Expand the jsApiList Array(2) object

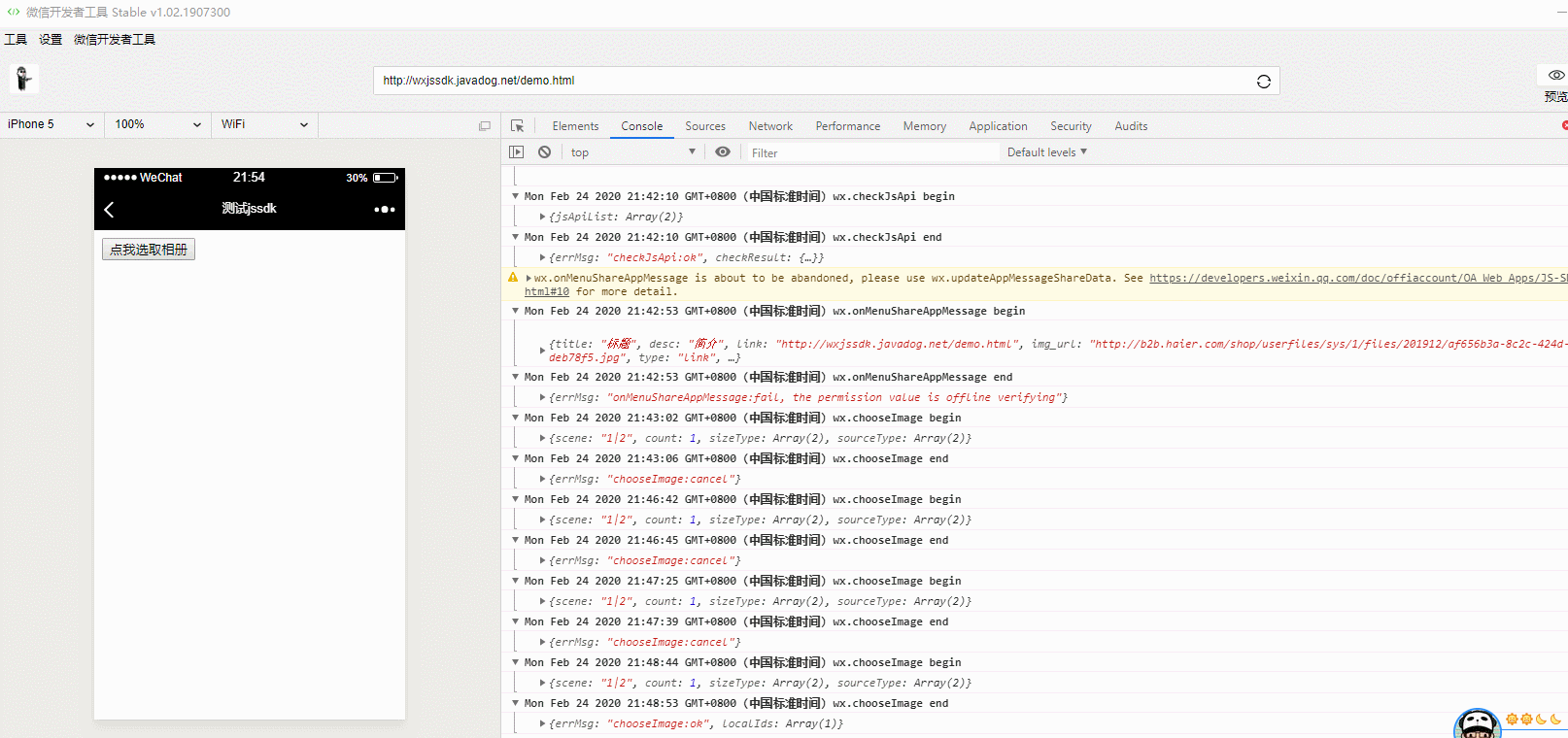[542, 217]
